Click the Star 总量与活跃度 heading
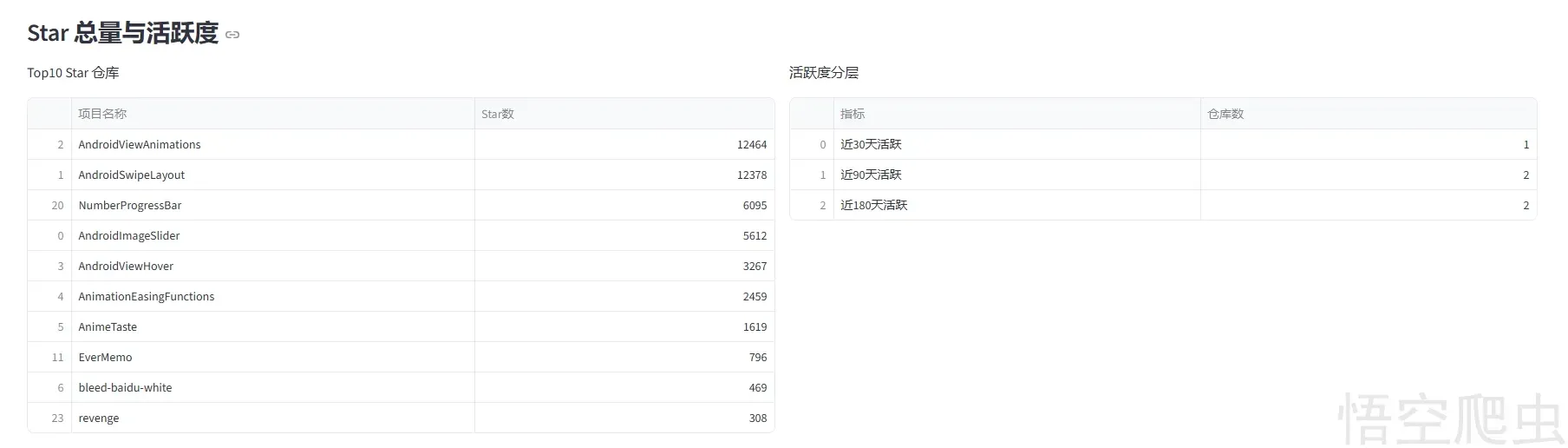 (122, 33)
